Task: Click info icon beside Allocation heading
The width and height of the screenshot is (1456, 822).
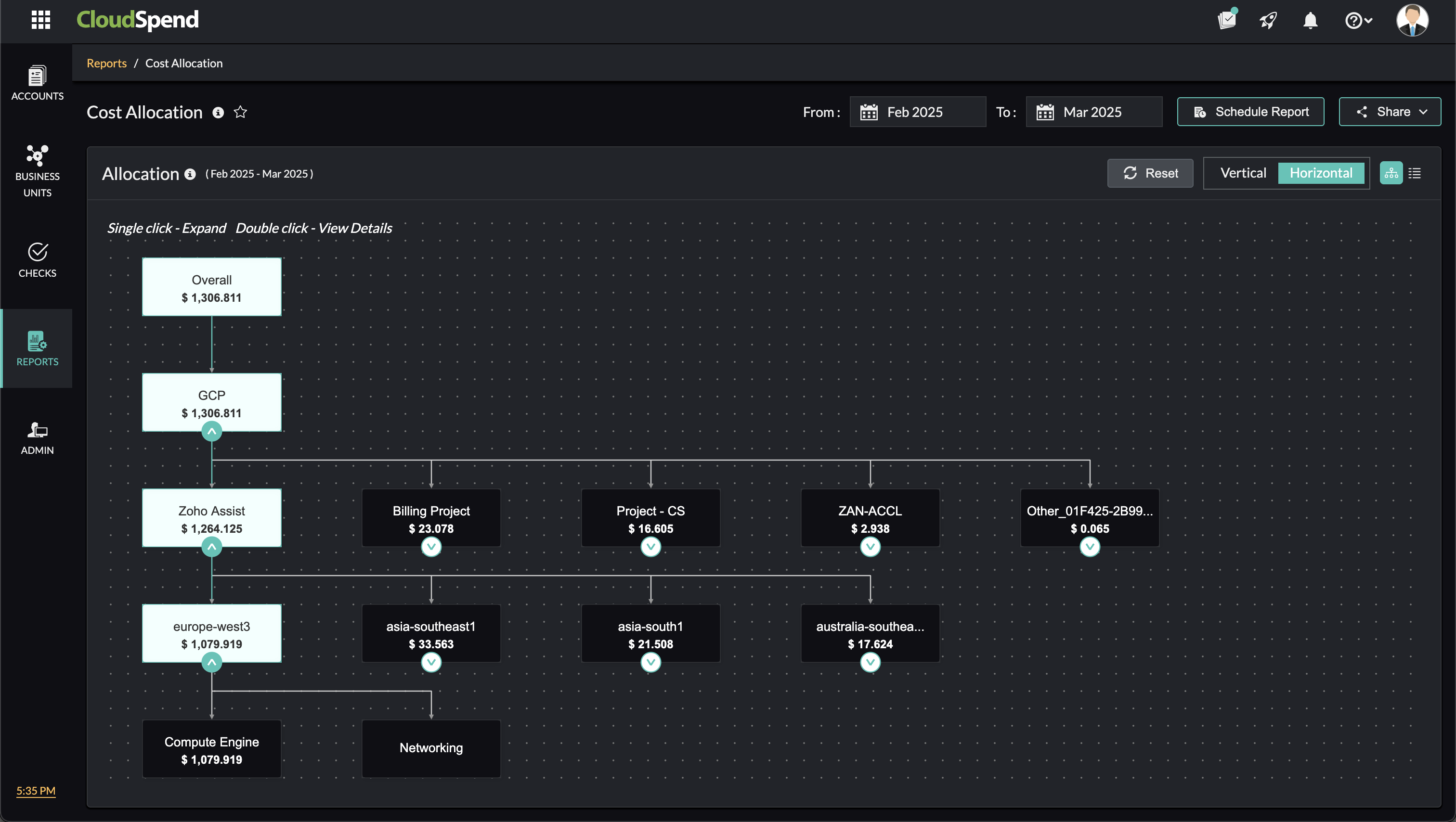Action: click(191, 174)
